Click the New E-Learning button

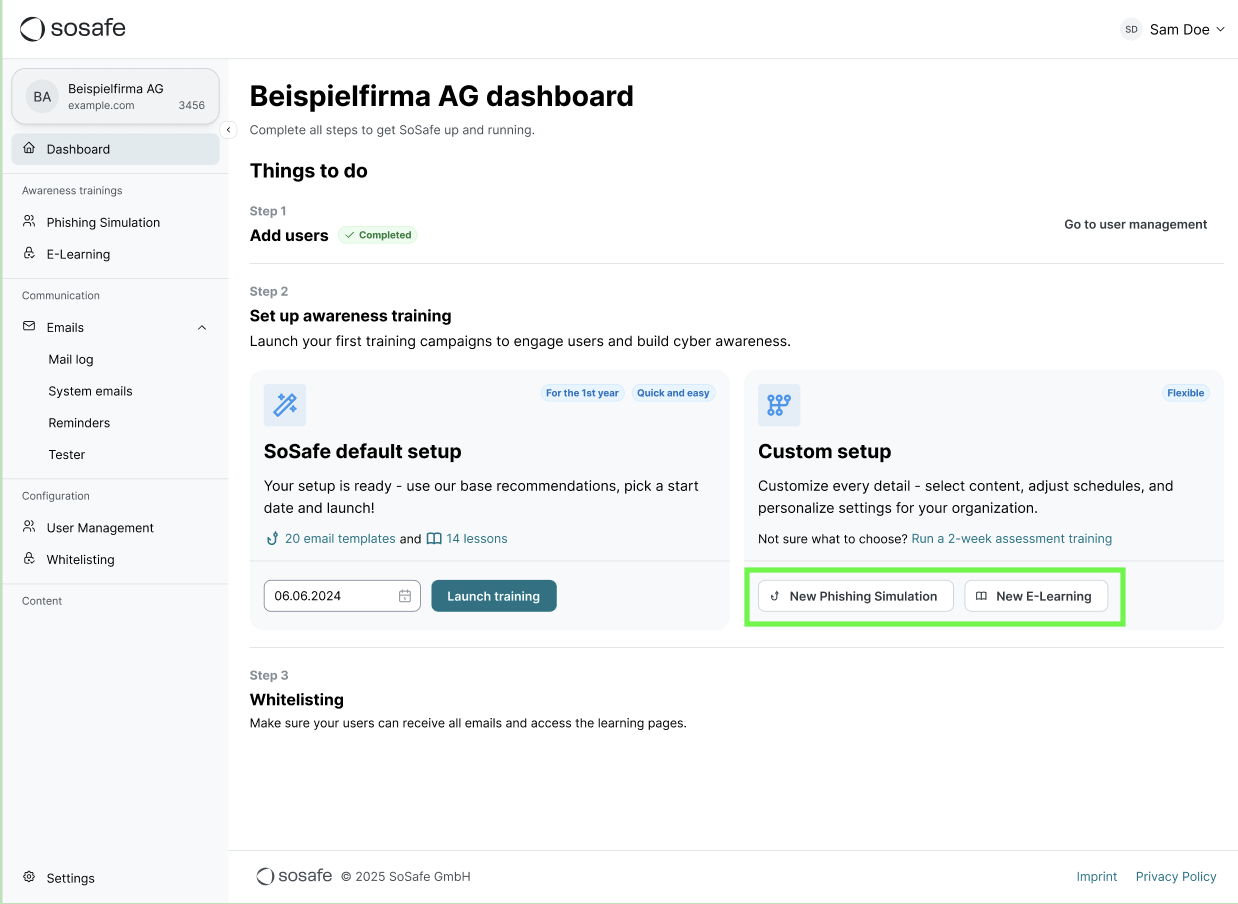(x=1035, y=596)
